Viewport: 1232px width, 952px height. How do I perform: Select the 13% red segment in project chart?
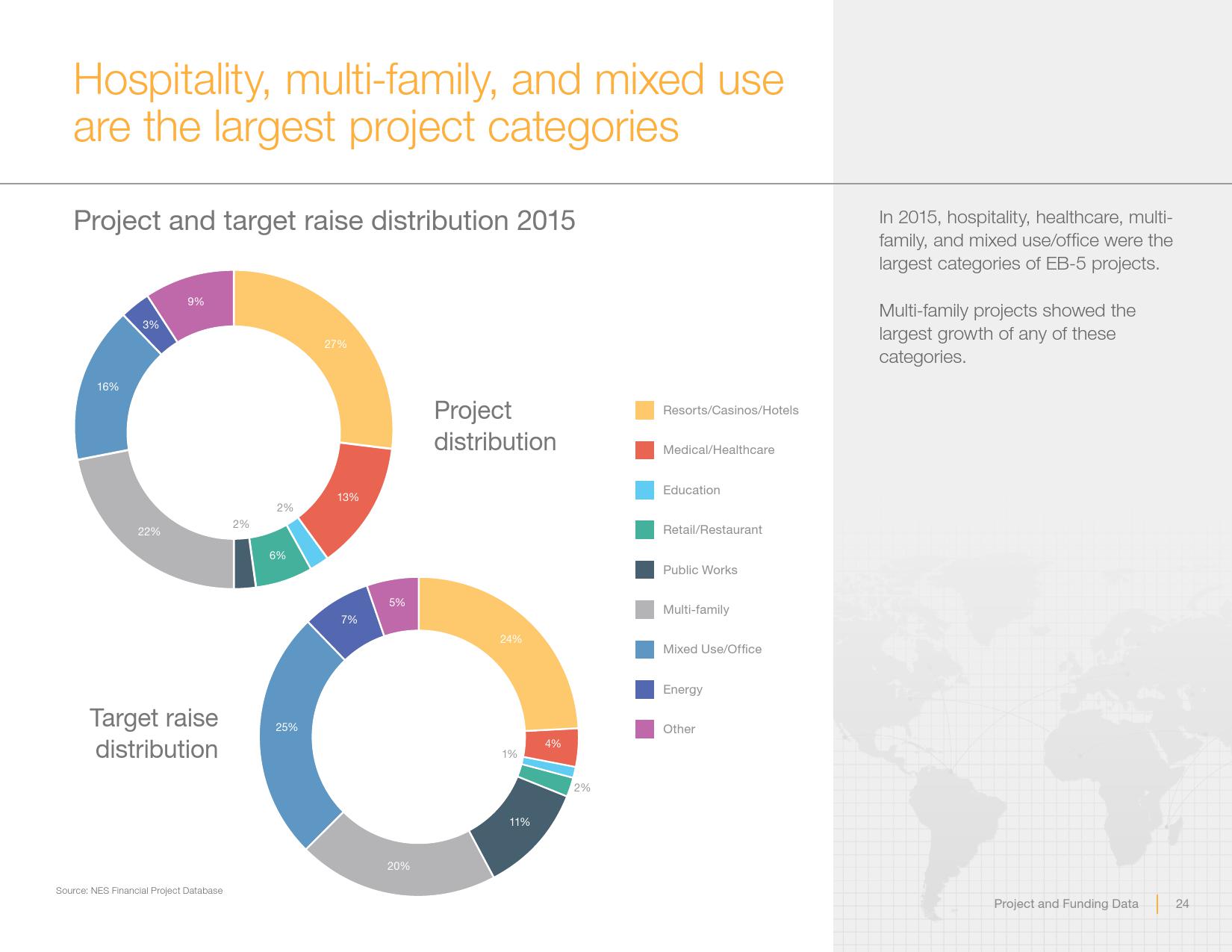tap(347, 497)
